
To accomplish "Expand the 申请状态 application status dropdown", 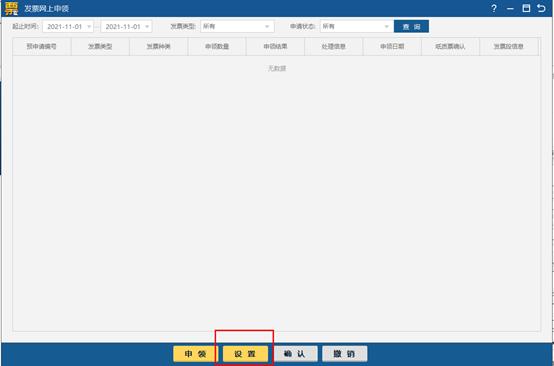I will point(386,26).
